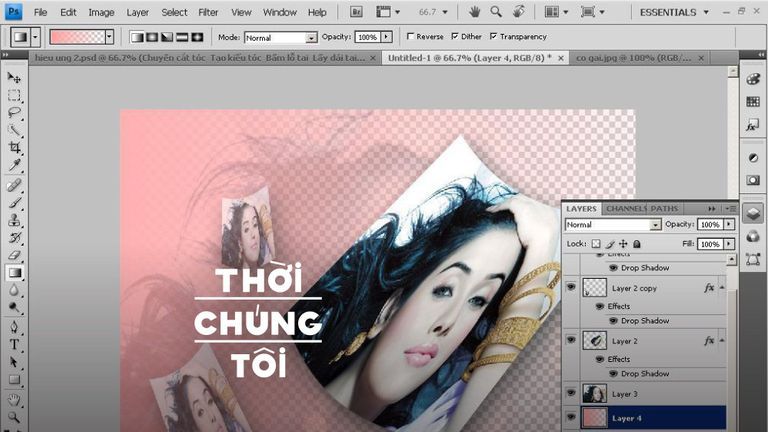This screenshot has height=432, width=768.
Task: Open the gradient picker arrow beside preview
Action: pyautogui.click(x=109, y=37)
